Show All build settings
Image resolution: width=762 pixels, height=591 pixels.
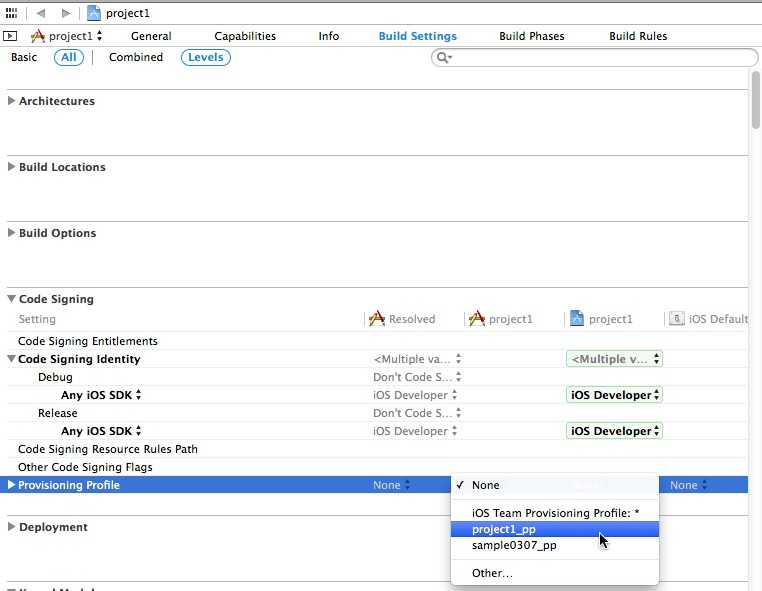coord(69,57)
